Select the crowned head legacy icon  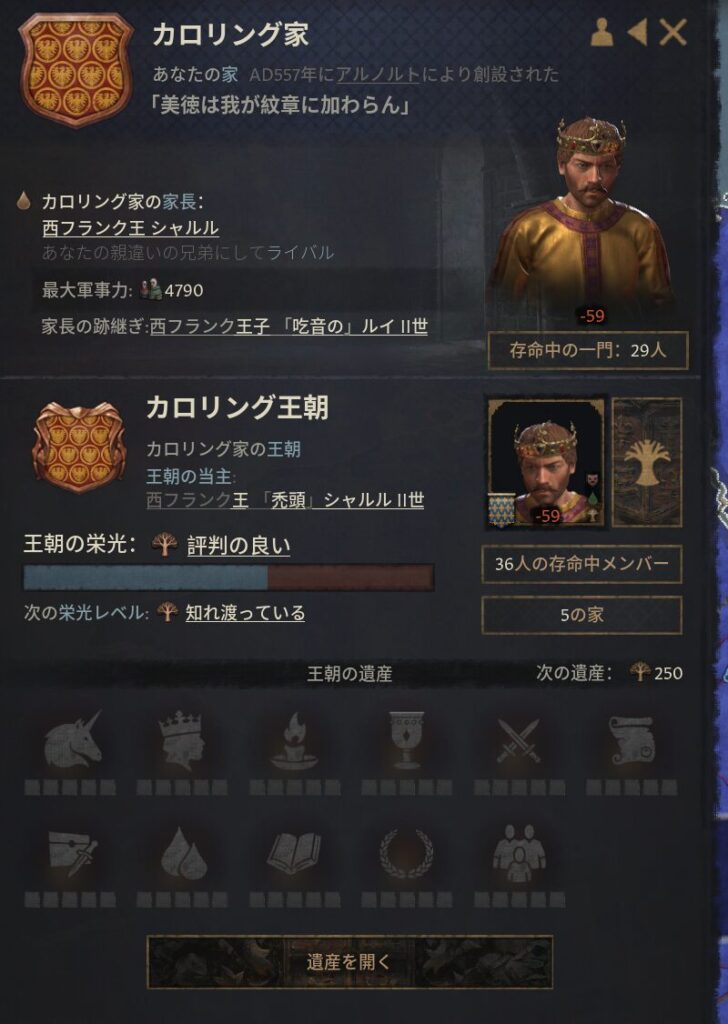coord(182,739)
